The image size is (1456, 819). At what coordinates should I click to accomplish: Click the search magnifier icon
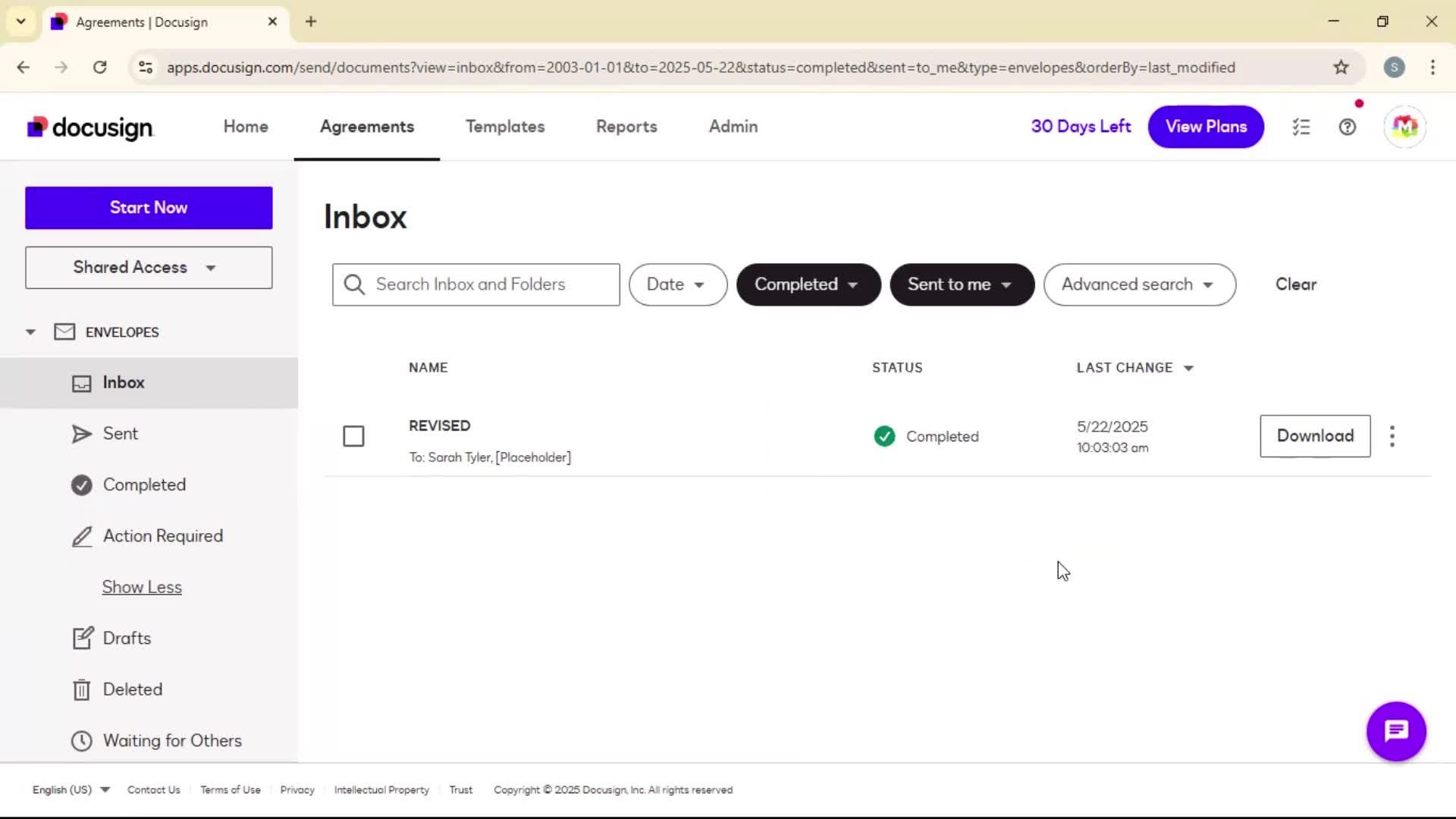click(354, 284)
